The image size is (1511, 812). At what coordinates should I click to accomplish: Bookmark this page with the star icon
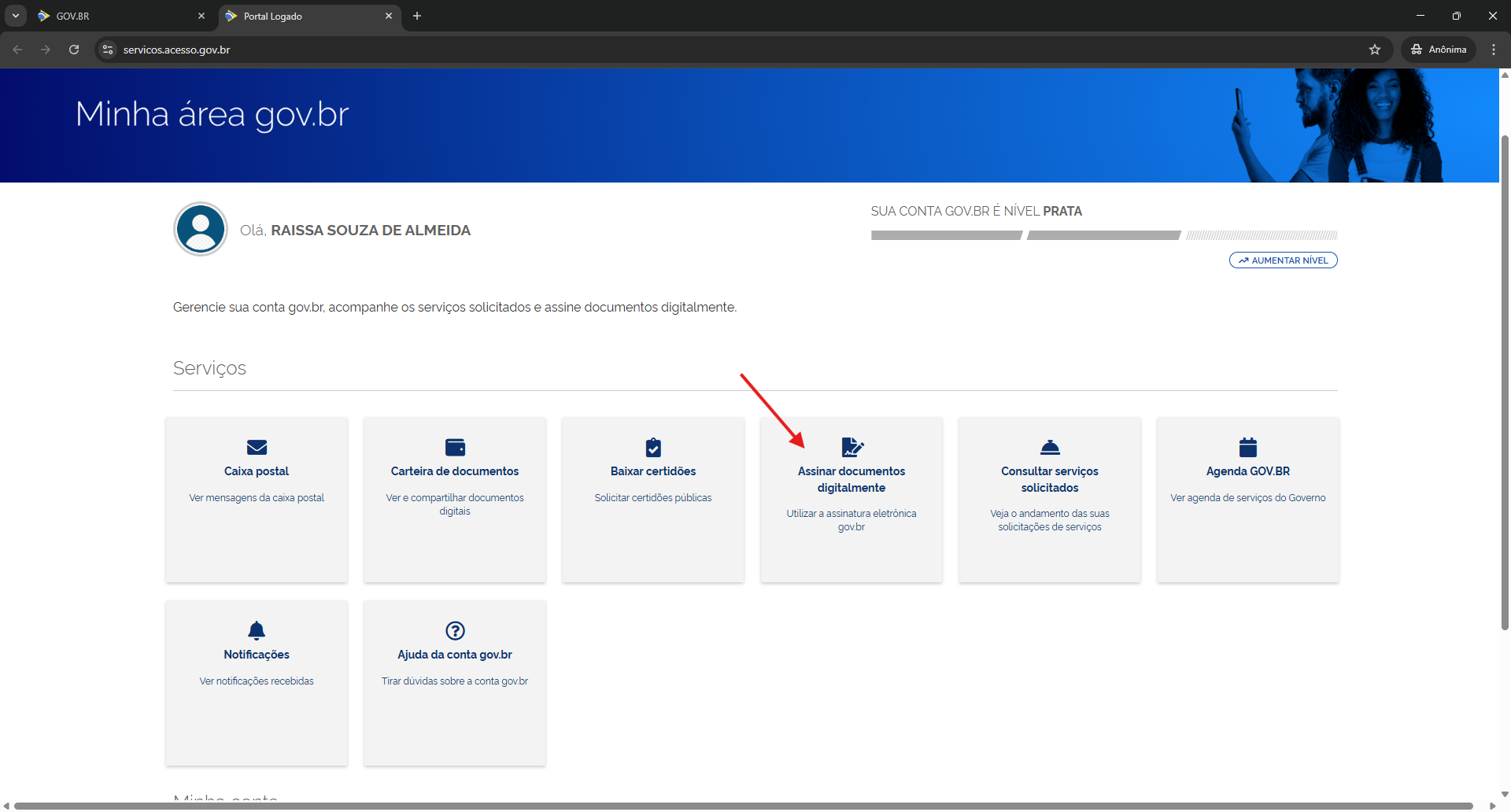coord(1375,50)
